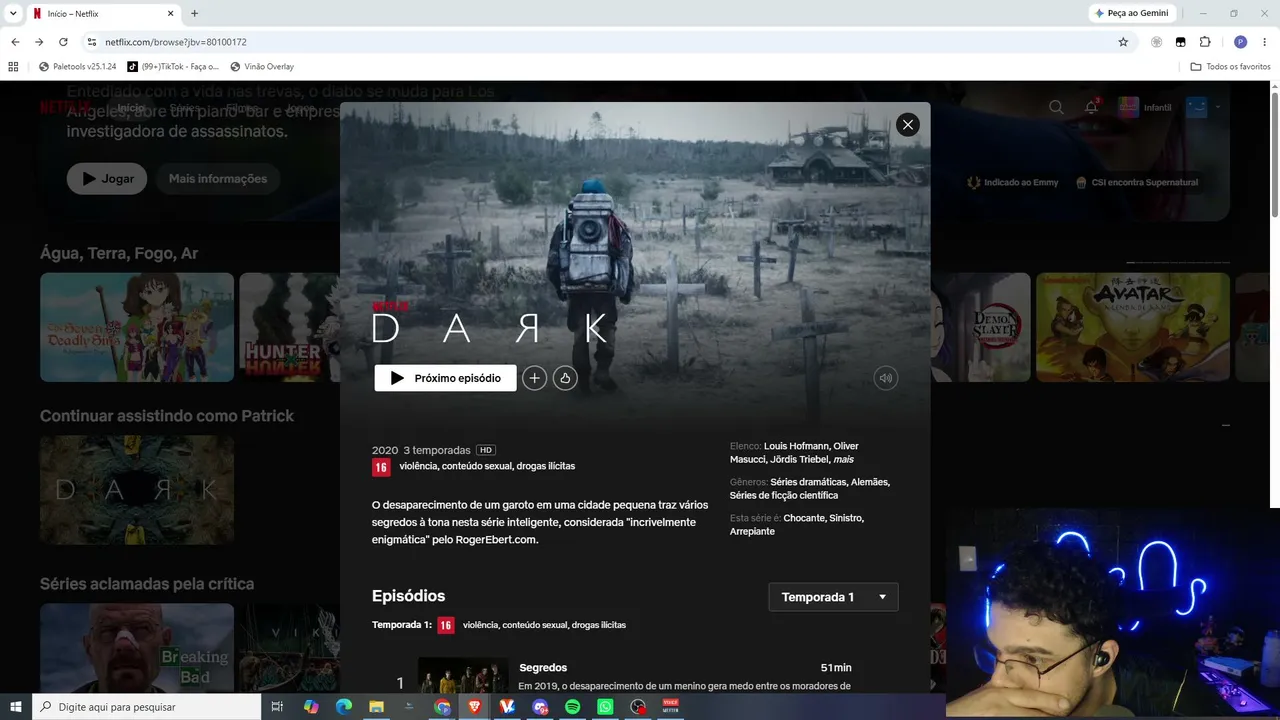Open Voicemeeter from taskbar

coord(671,707)
